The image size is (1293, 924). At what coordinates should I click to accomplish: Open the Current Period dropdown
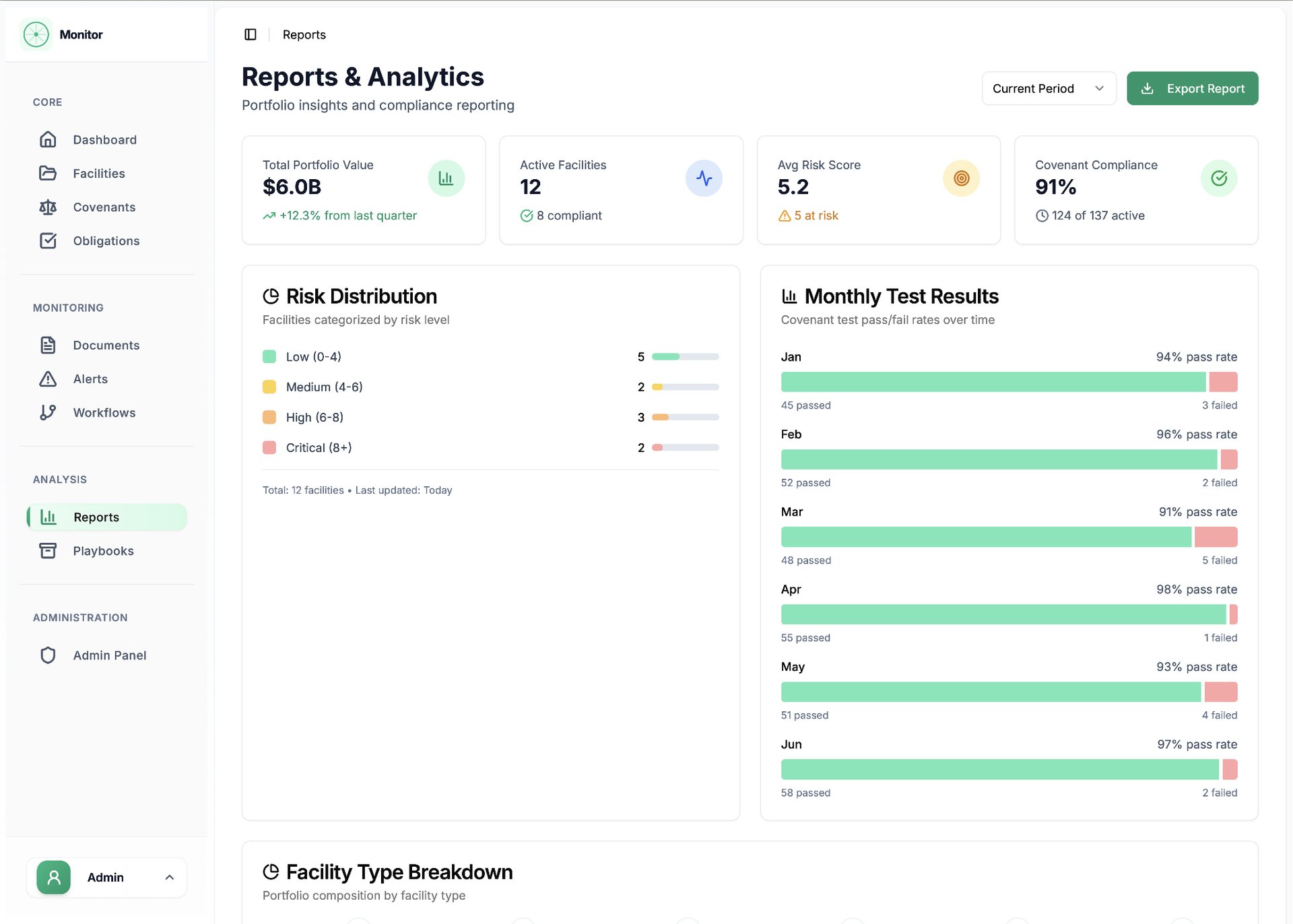(x=1048, y=88)
